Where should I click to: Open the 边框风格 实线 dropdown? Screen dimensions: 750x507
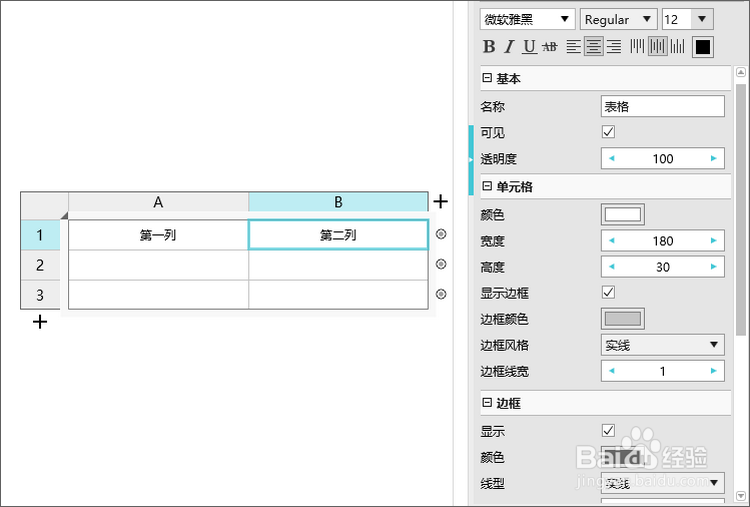(662, 345)
